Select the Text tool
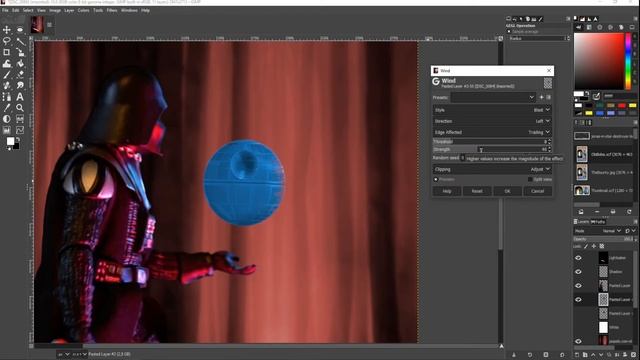640x360 pixels. pos(20,97)
